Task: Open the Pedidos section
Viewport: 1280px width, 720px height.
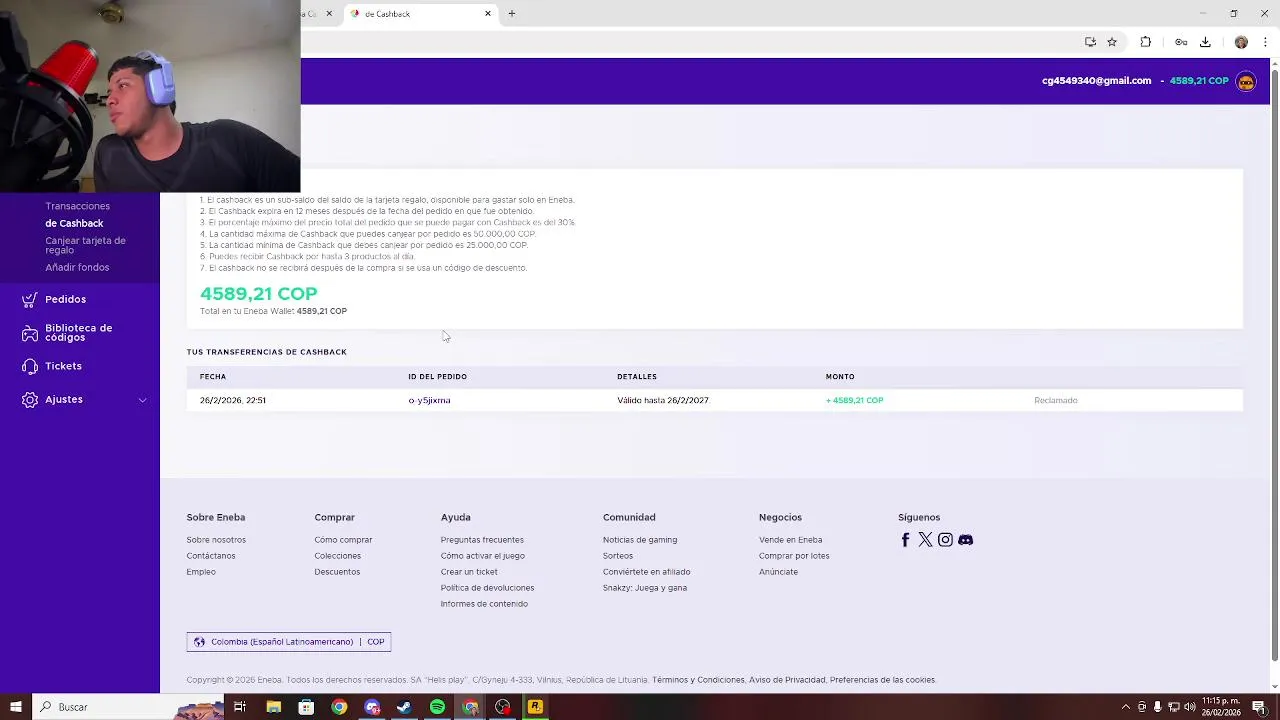Action: pyautogui.click(x=65, y=299)
